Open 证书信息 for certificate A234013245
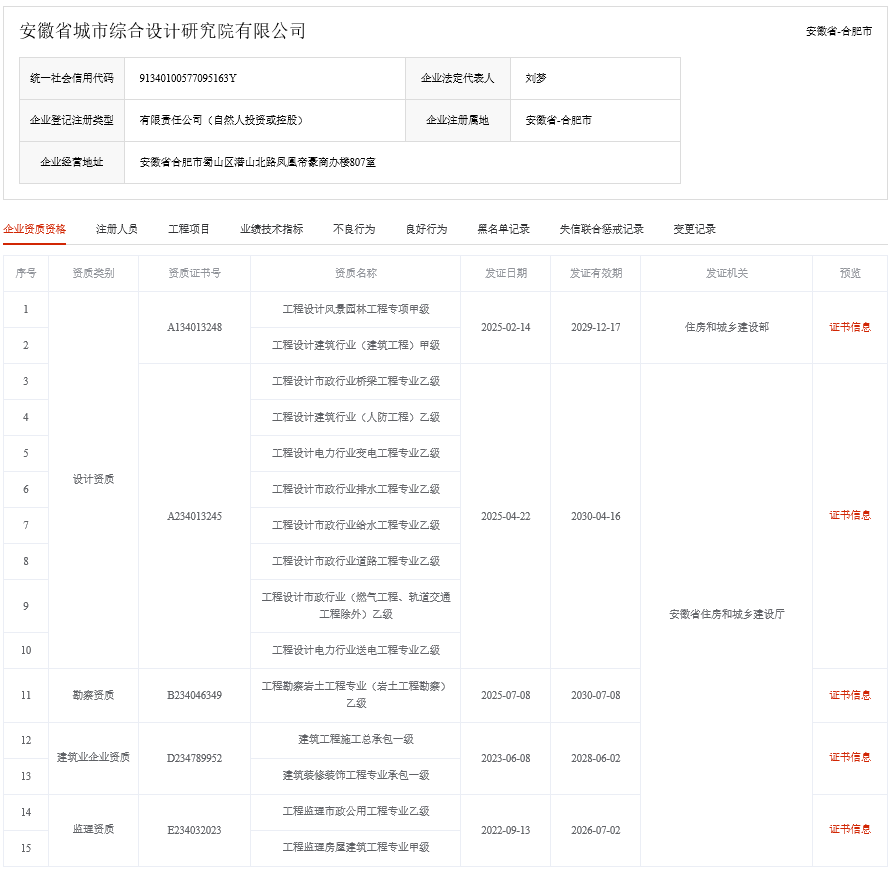 point(849,515)
